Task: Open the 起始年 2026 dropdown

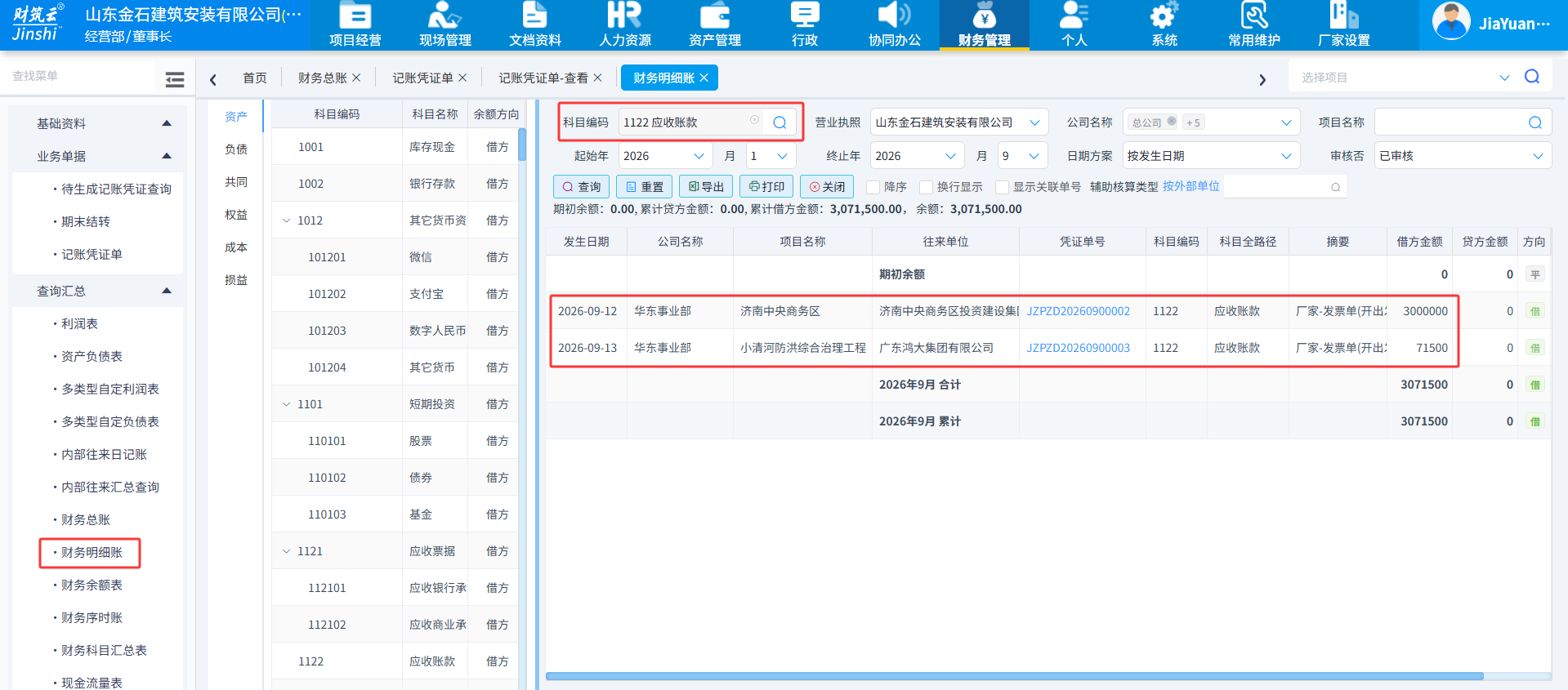Action: pyautogui.click(x=665, y=156)
